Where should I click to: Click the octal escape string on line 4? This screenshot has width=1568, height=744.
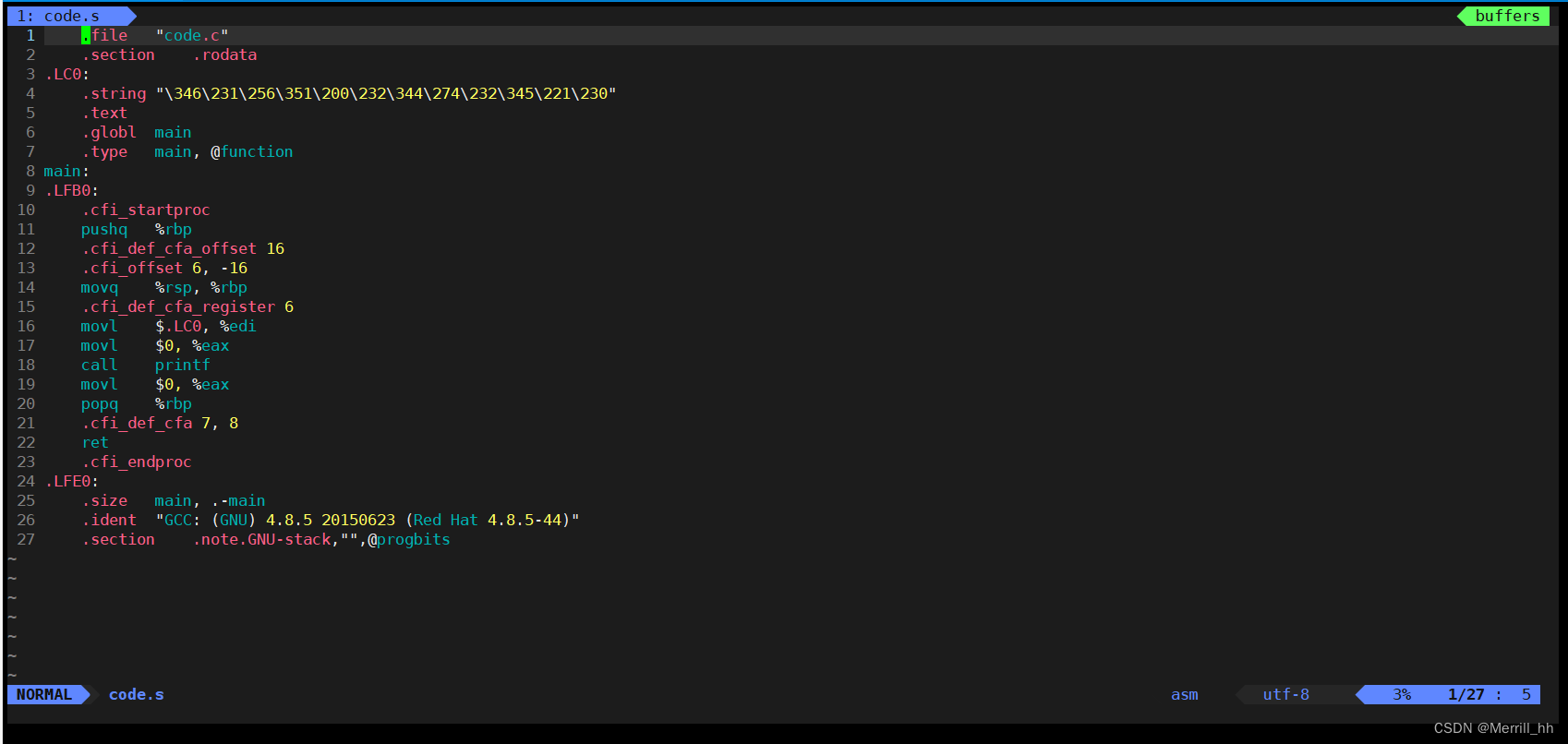(386, 93)
